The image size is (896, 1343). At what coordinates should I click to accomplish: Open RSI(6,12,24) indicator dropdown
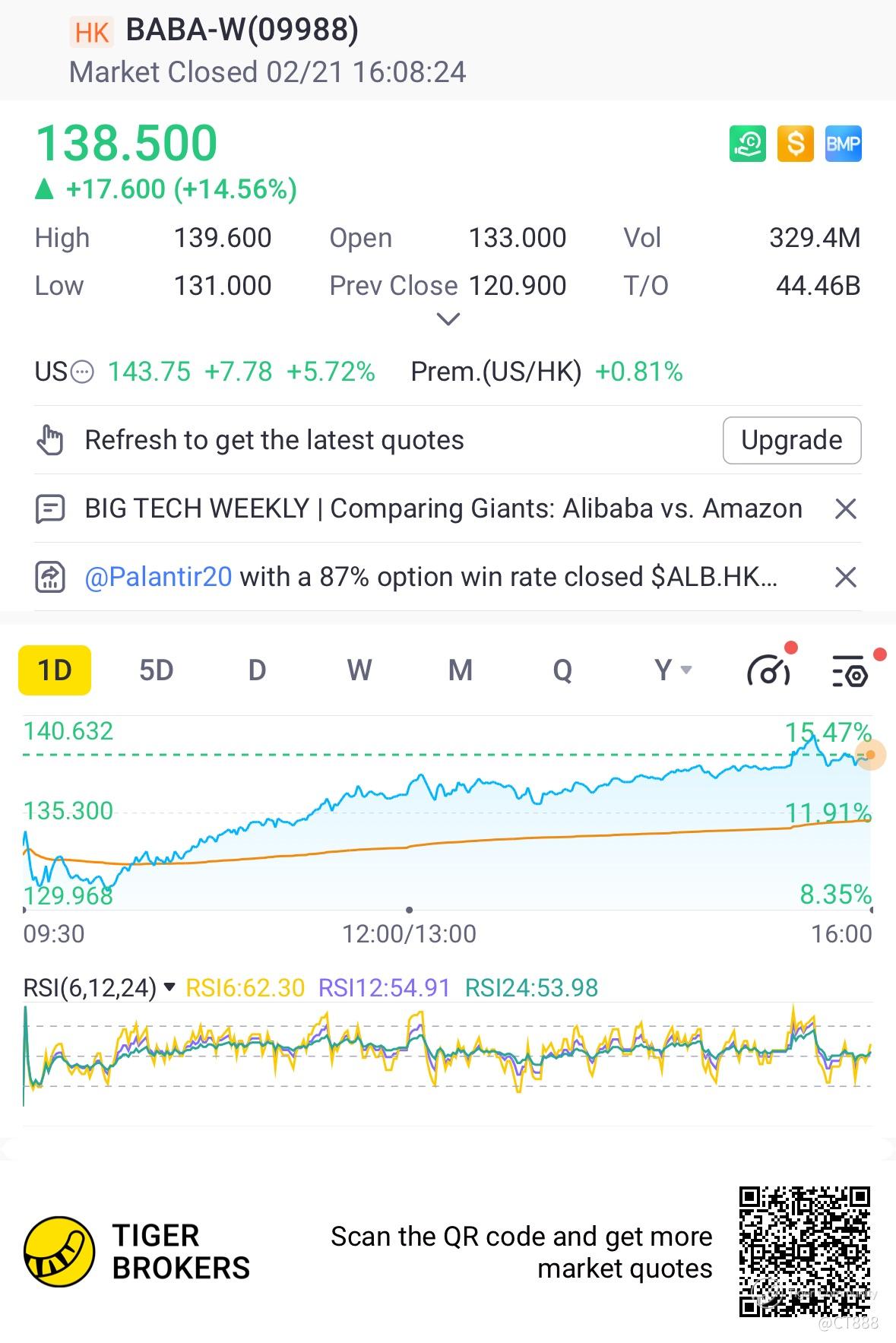169,987
